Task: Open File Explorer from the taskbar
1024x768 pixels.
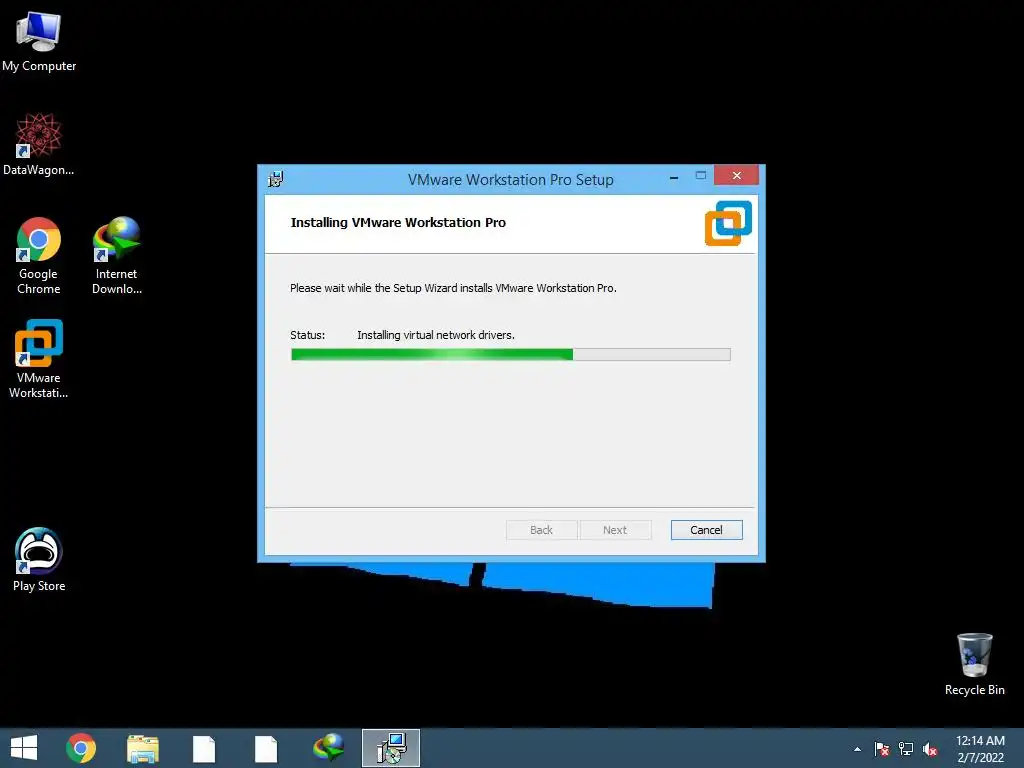Action: point(142,748)
